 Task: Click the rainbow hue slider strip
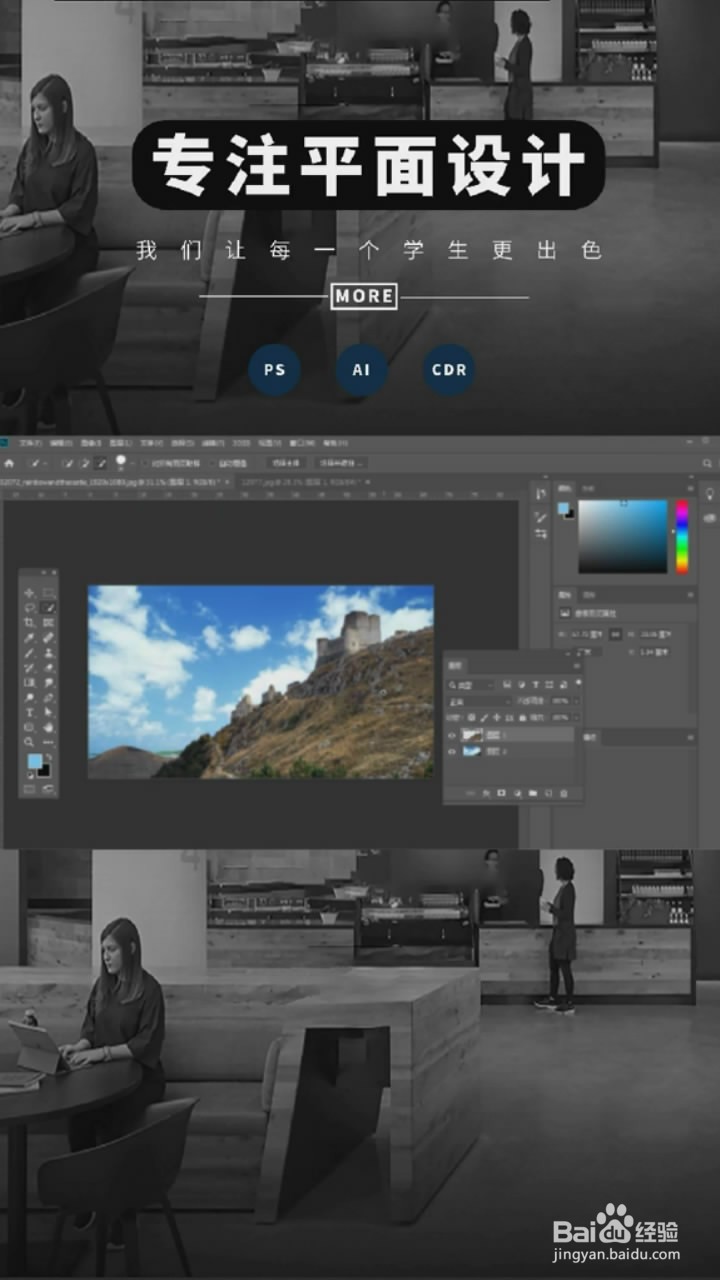(x=682, y=536)
